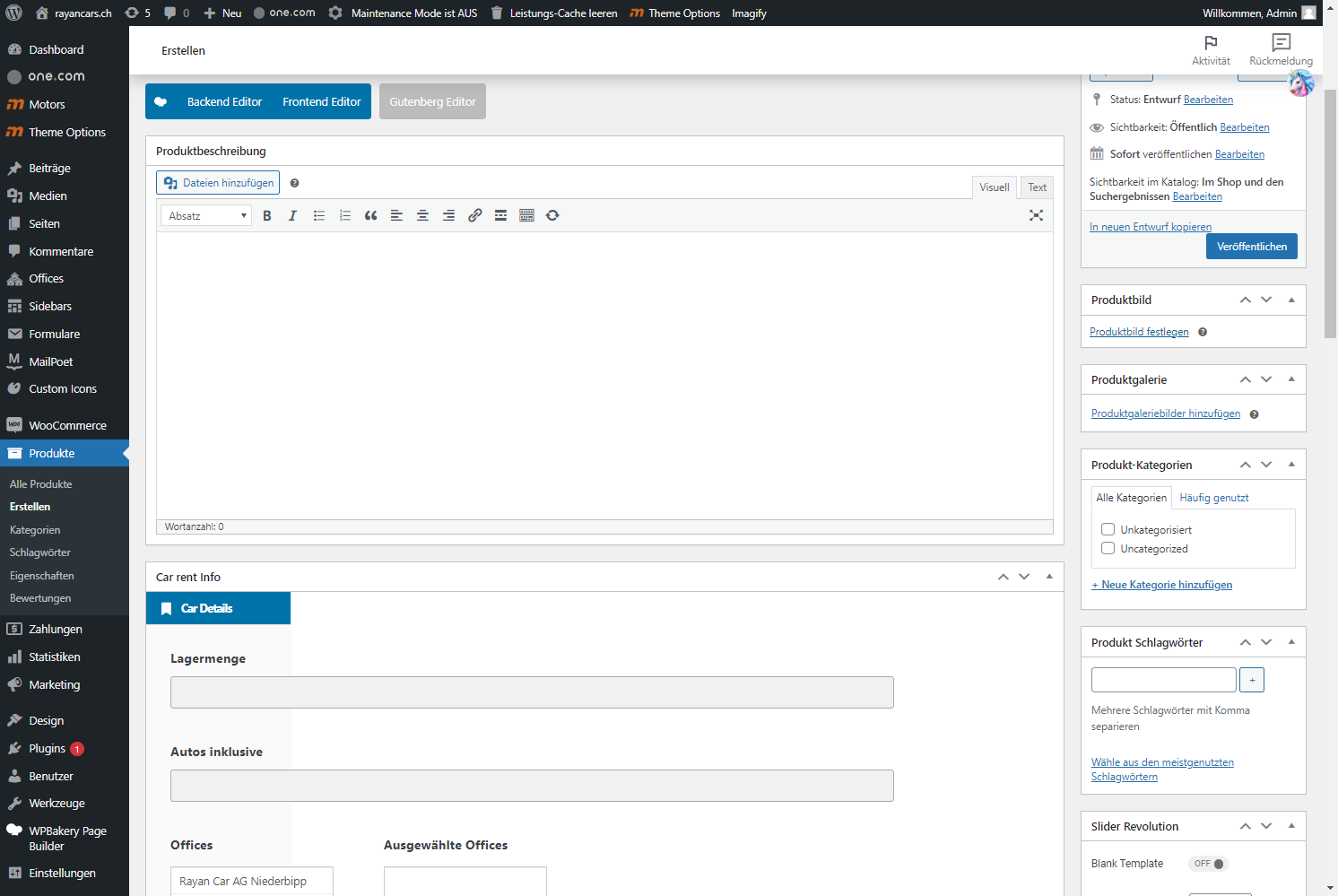1338x896 pixels.
Task: Click Leistungs-Cache leeren in admin bar
Action: tap(554, 13)
